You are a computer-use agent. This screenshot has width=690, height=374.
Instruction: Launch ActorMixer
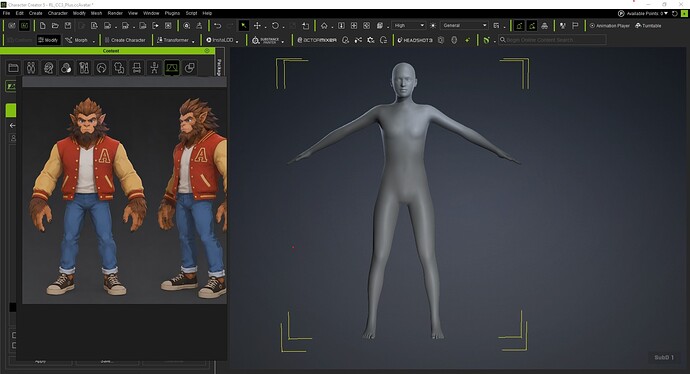317,40
